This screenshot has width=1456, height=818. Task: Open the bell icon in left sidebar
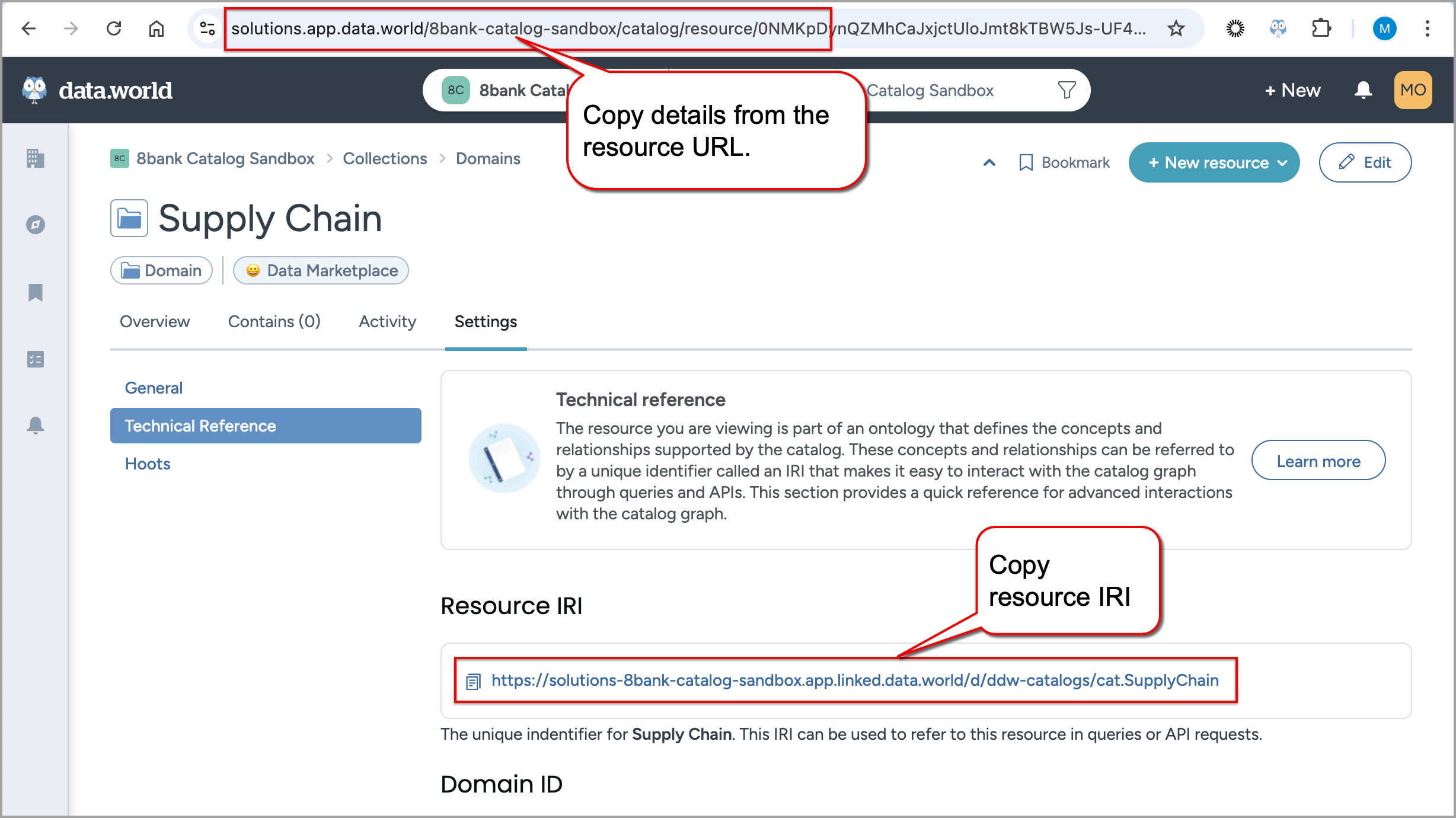click(36, 426)
